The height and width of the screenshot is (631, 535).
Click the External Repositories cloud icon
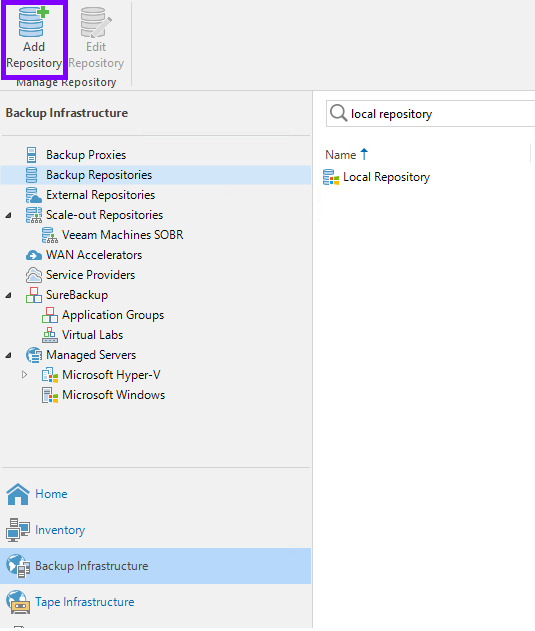pyautogui.click(x=33, y=195)
